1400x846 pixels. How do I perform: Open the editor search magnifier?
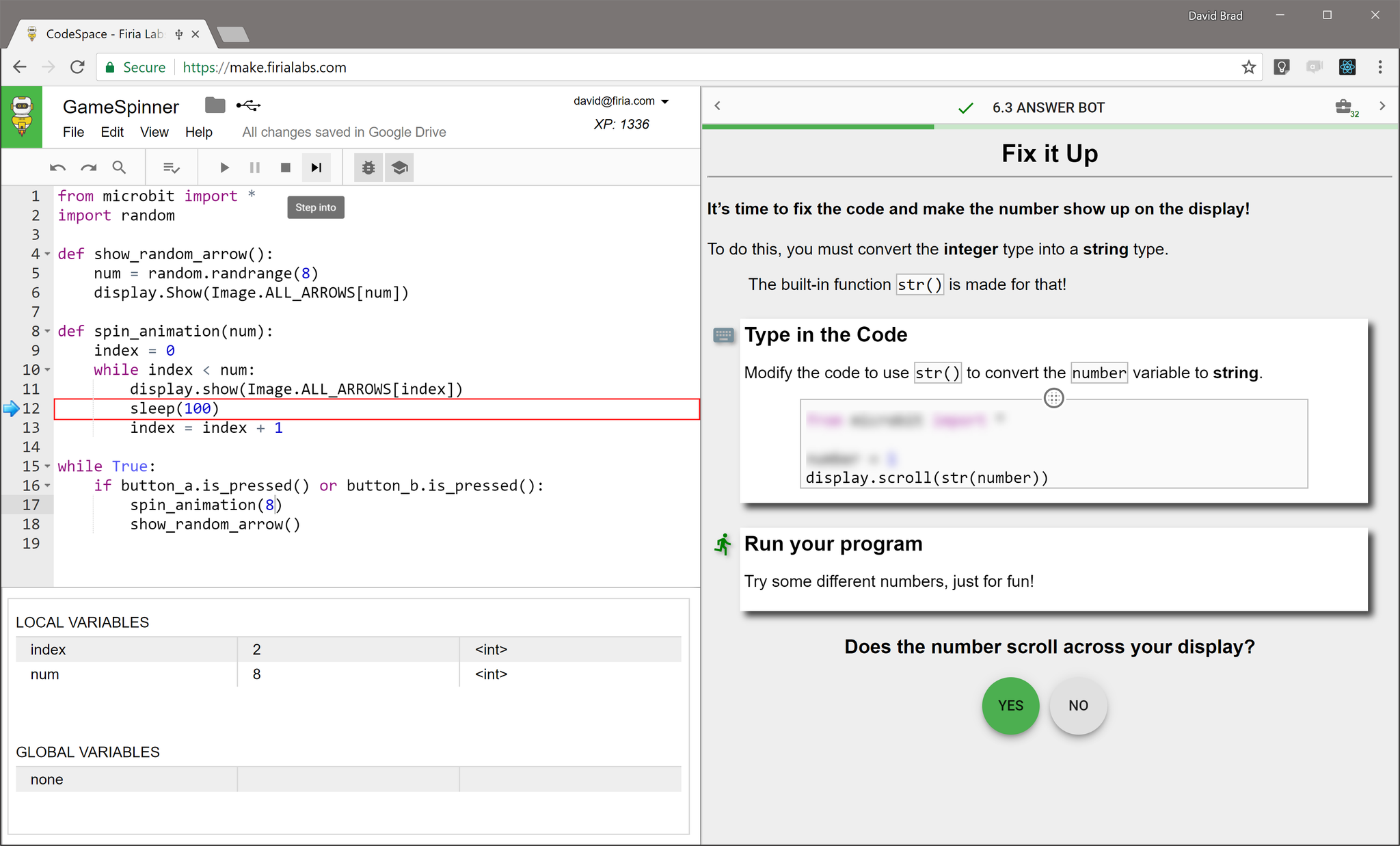(x=119, y=168)
